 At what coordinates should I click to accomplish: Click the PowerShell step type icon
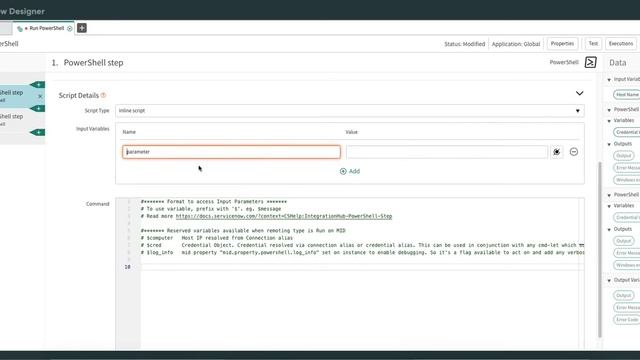[x=591, y=62]
